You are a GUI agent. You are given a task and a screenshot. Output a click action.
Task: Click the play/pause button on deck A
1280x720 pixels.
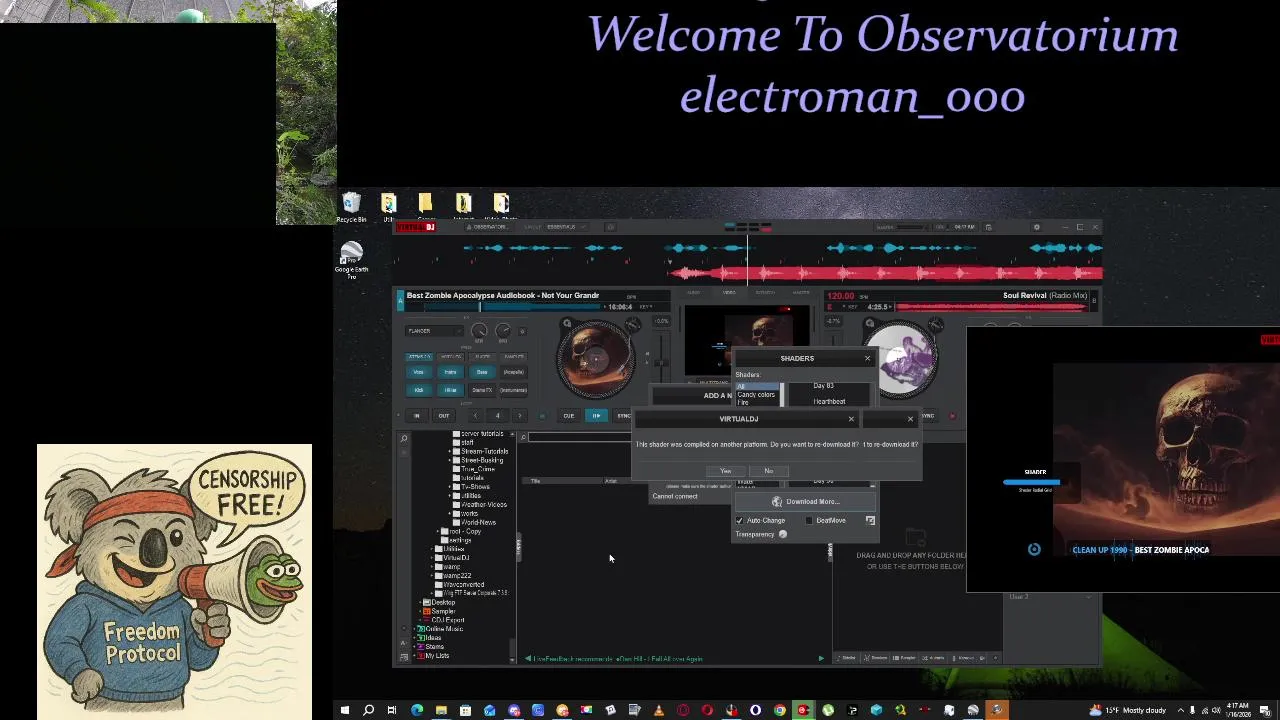(596, 416)
